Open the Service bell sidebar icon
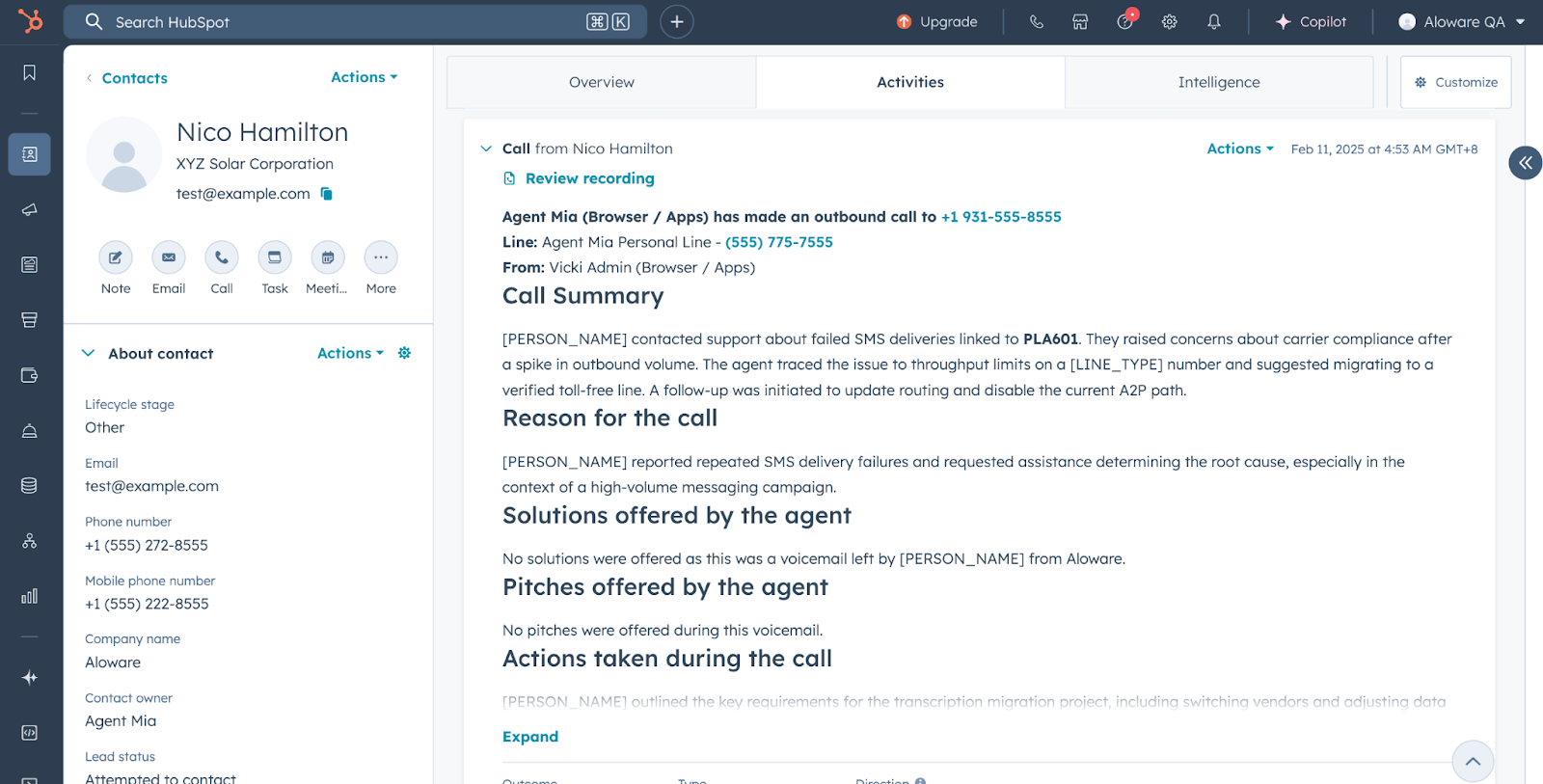This screenshot has height=784, width=1543. point(30,430)
